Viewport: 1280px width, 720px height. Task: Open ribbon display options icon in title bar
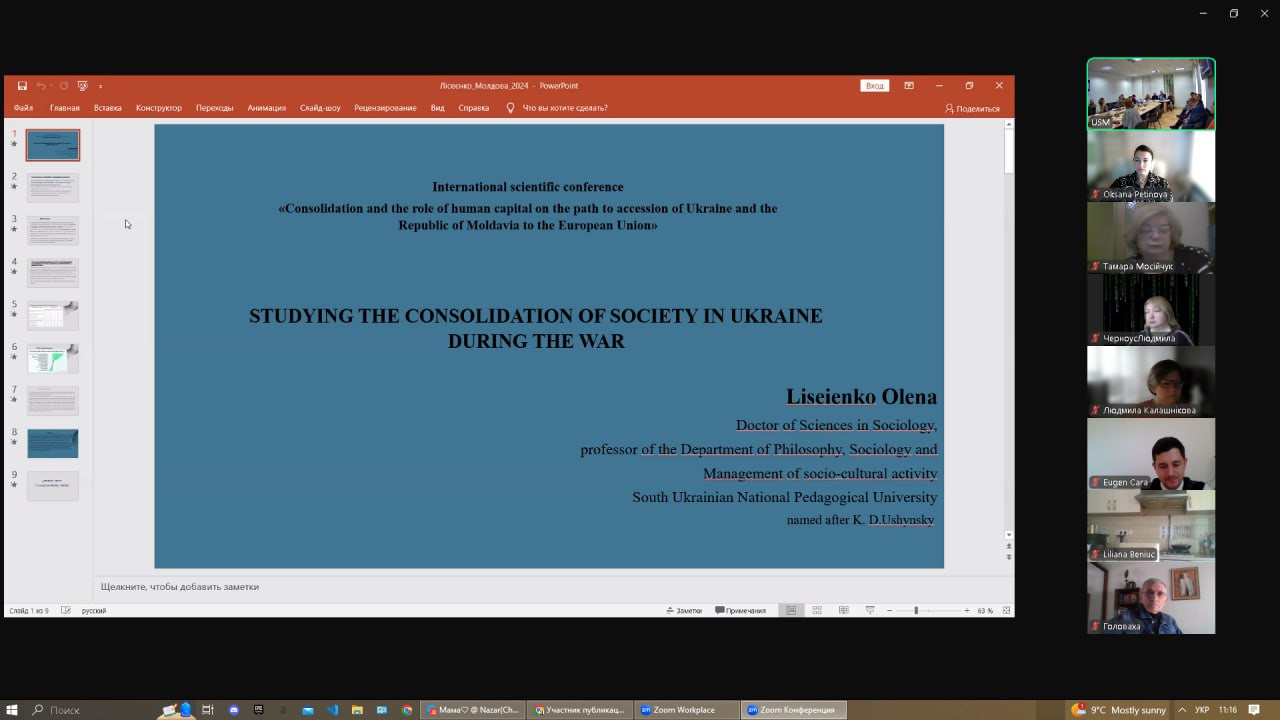tap(909, 86)
